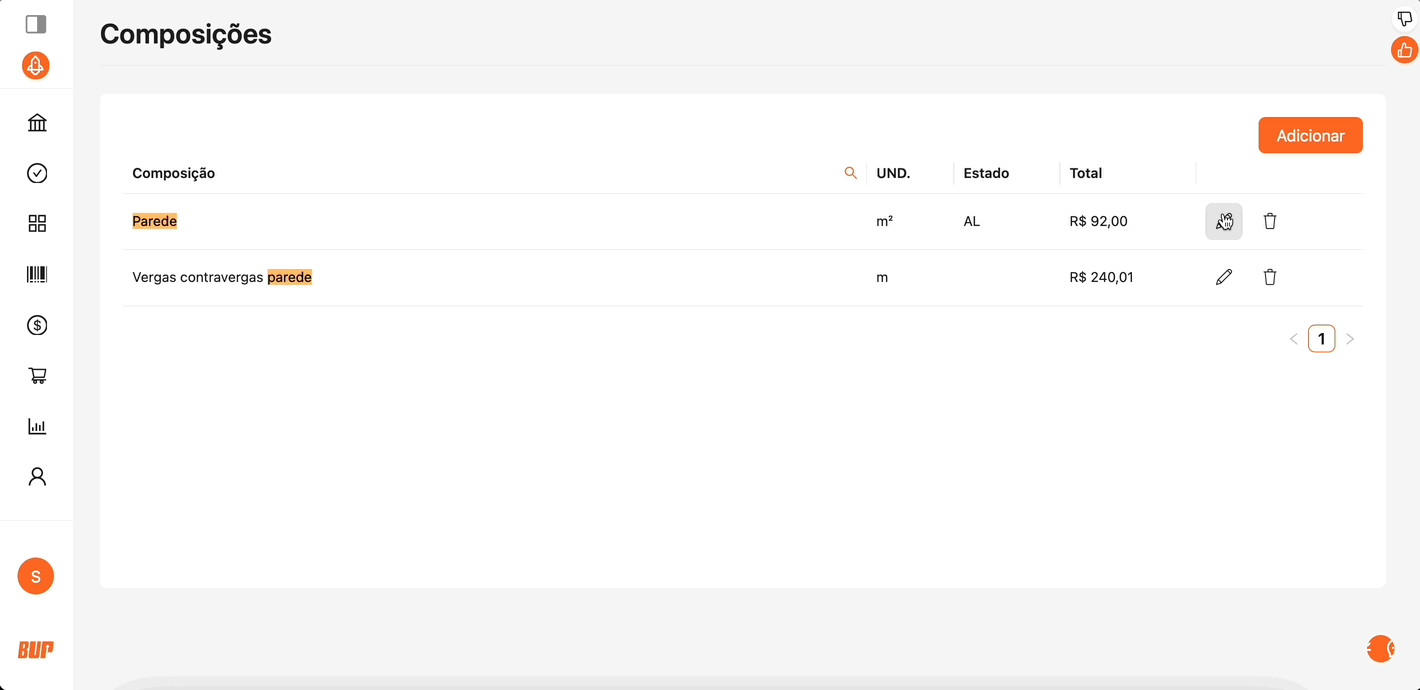The width and height of the screenshot is (1420, 690).
Task: Click the orange S user avatar
Action: click(x=36, y=576)
